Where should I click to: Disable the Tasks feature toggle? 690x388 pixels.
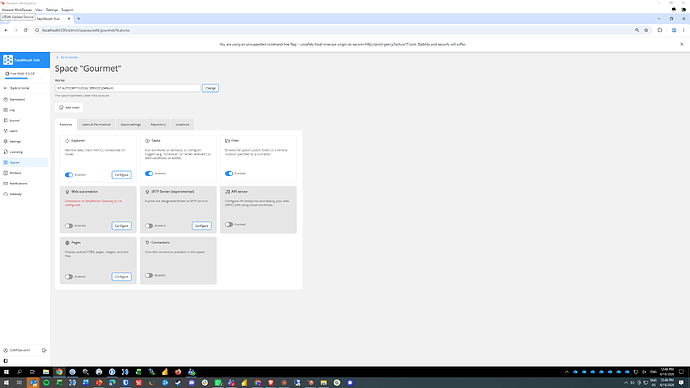coord(149,173)
